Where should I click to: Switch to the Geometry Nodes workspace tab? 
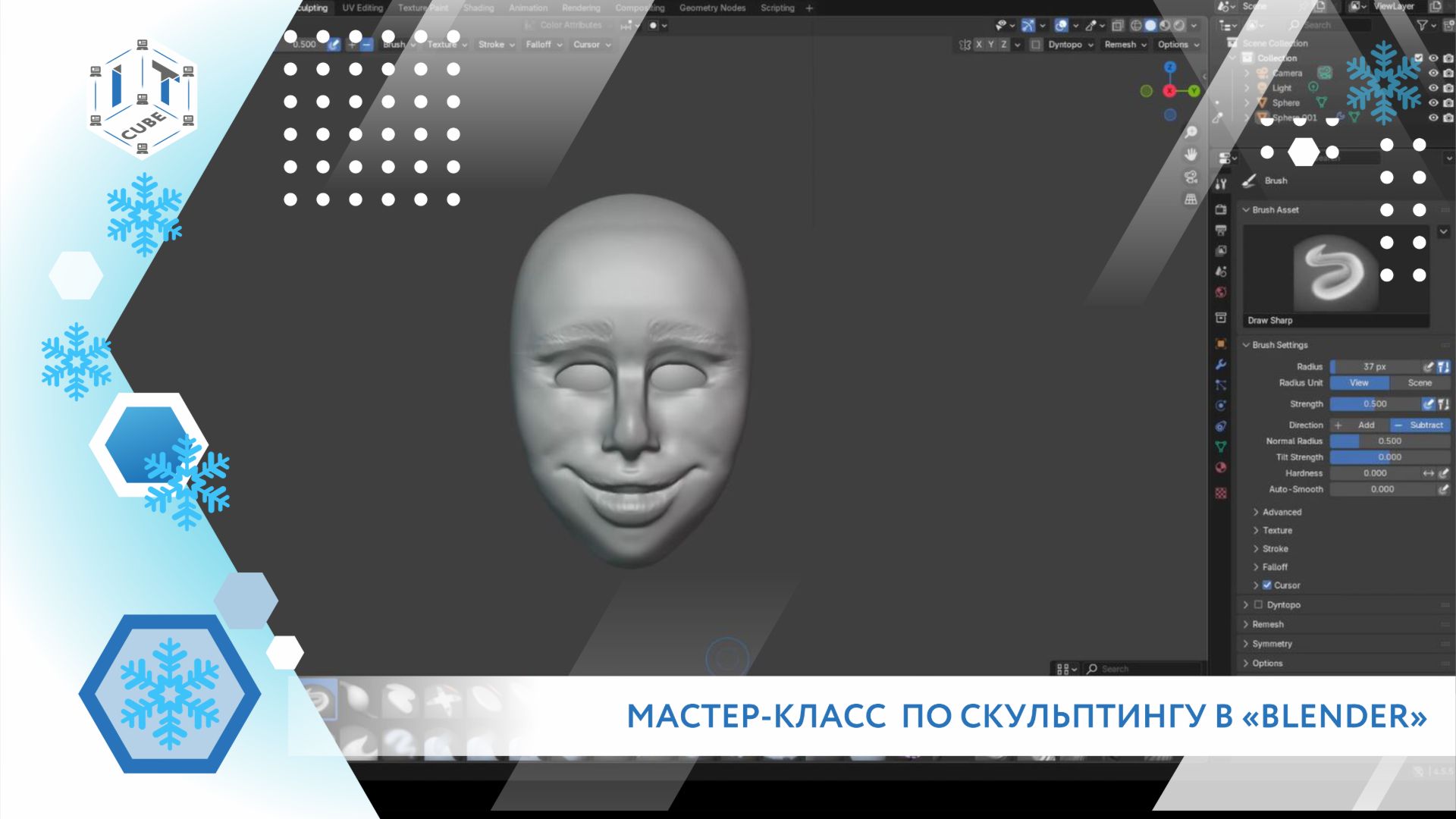(x=712, y=8)
